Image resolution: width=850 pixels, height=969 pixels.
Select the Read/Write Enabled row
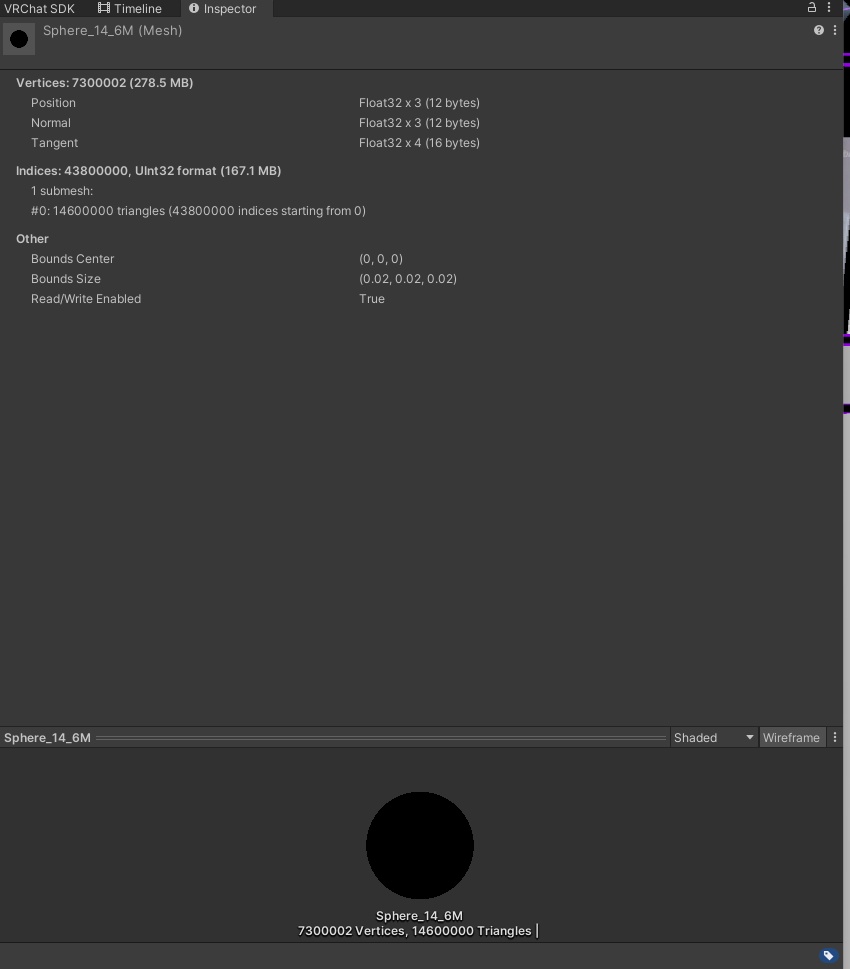pyautogui.click(x=422, y=298)
